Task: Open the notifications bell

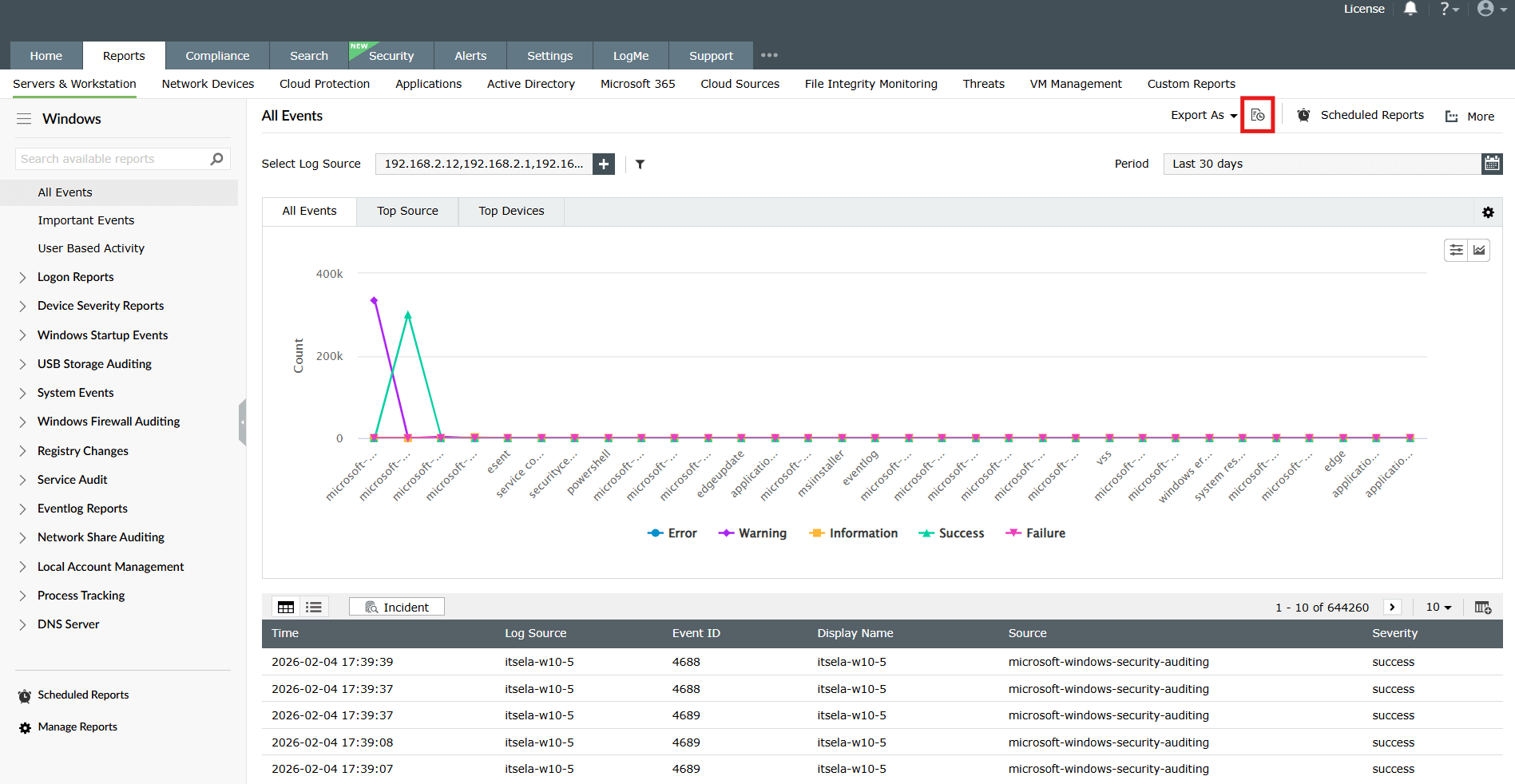Action: 1410,9
